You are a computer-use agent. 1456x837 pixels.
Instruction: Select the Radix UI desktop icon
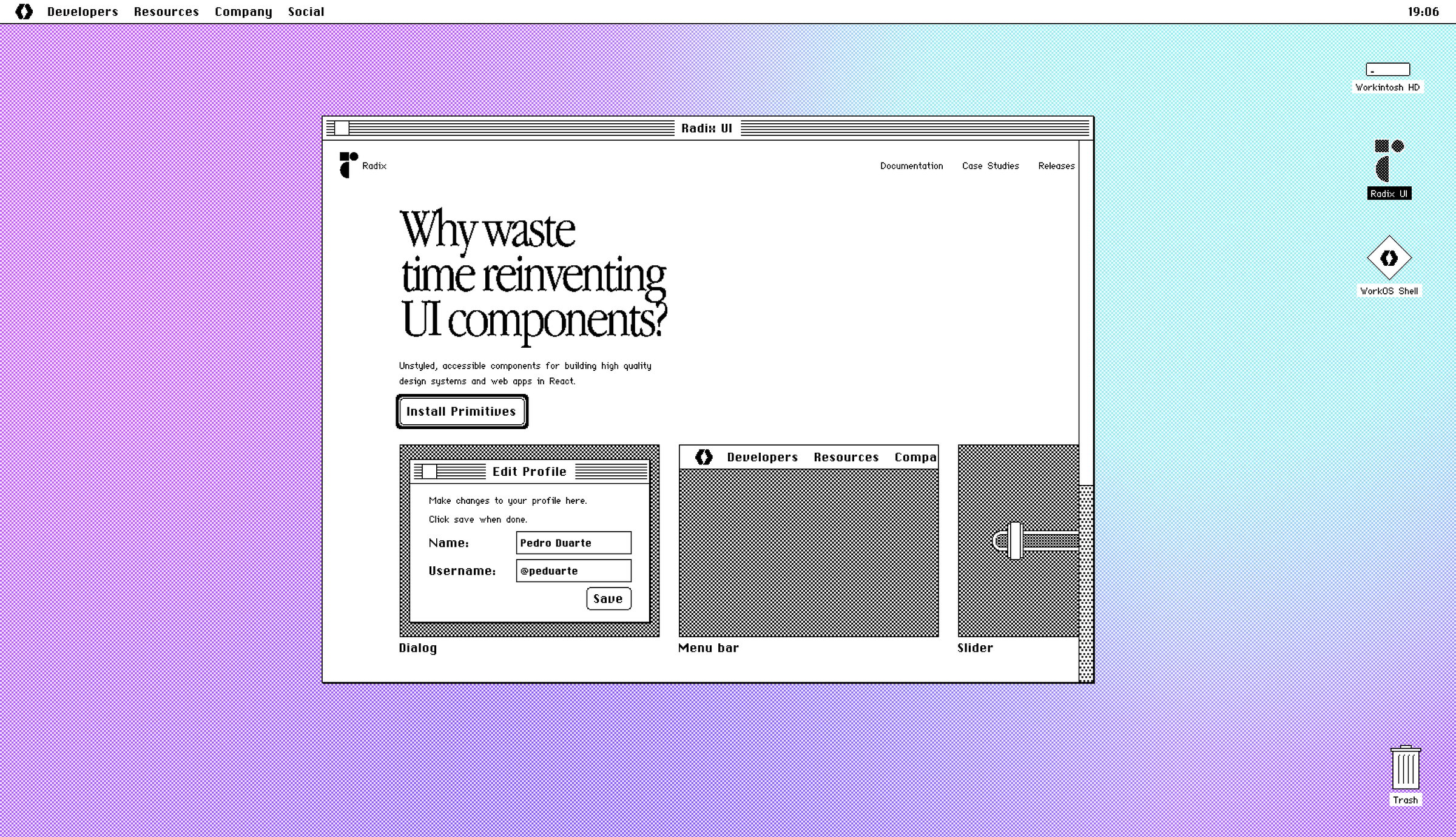(x=1389, y=169)
